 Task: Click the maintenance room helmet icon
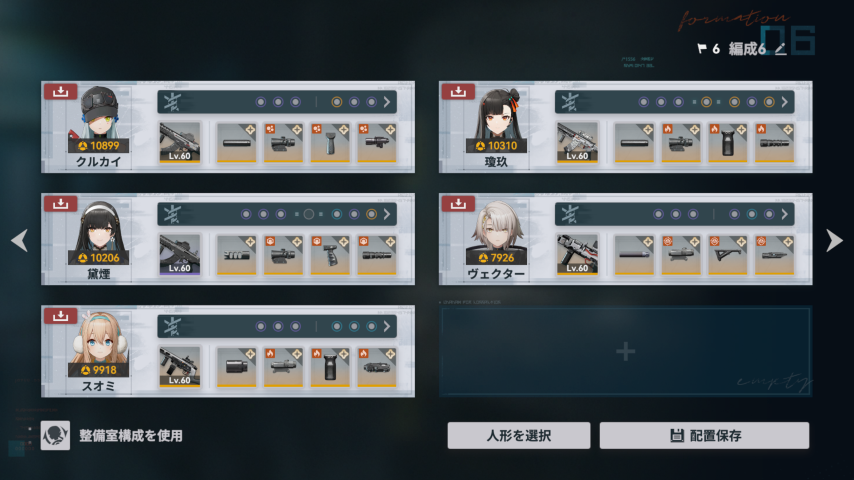pyautogui.click(x=55, y=435)
